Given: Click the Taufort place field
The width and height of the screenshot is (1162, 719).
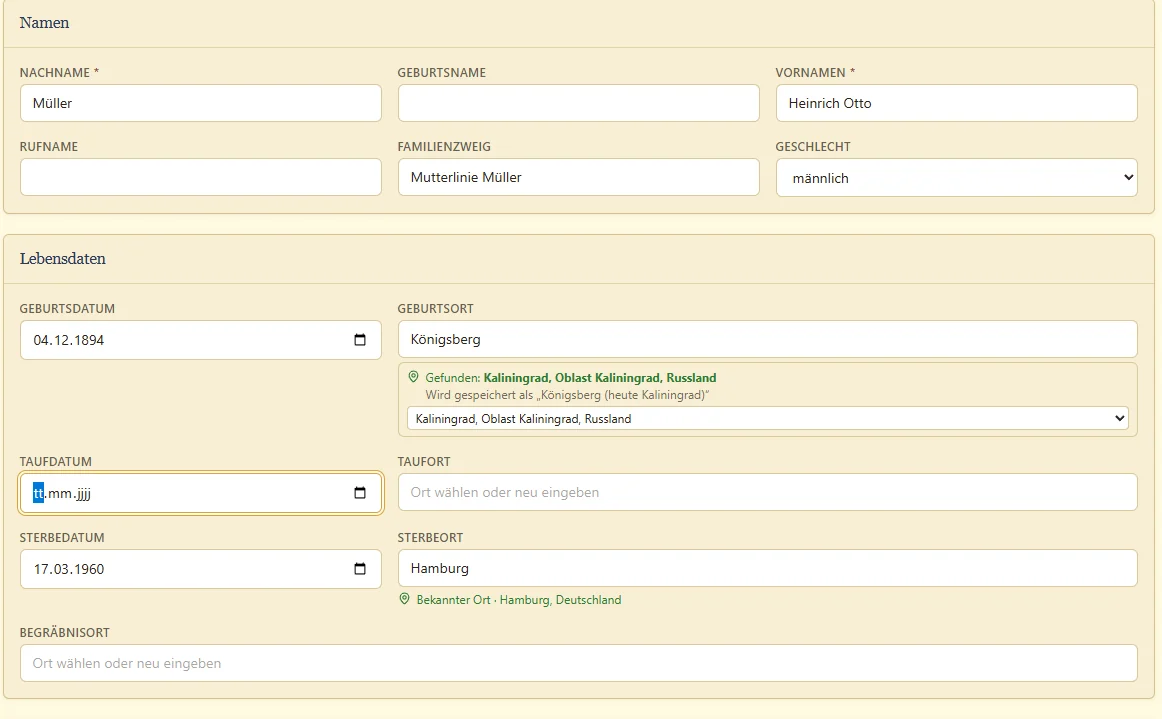Looking at the screenshot, I should coord(767,492).
